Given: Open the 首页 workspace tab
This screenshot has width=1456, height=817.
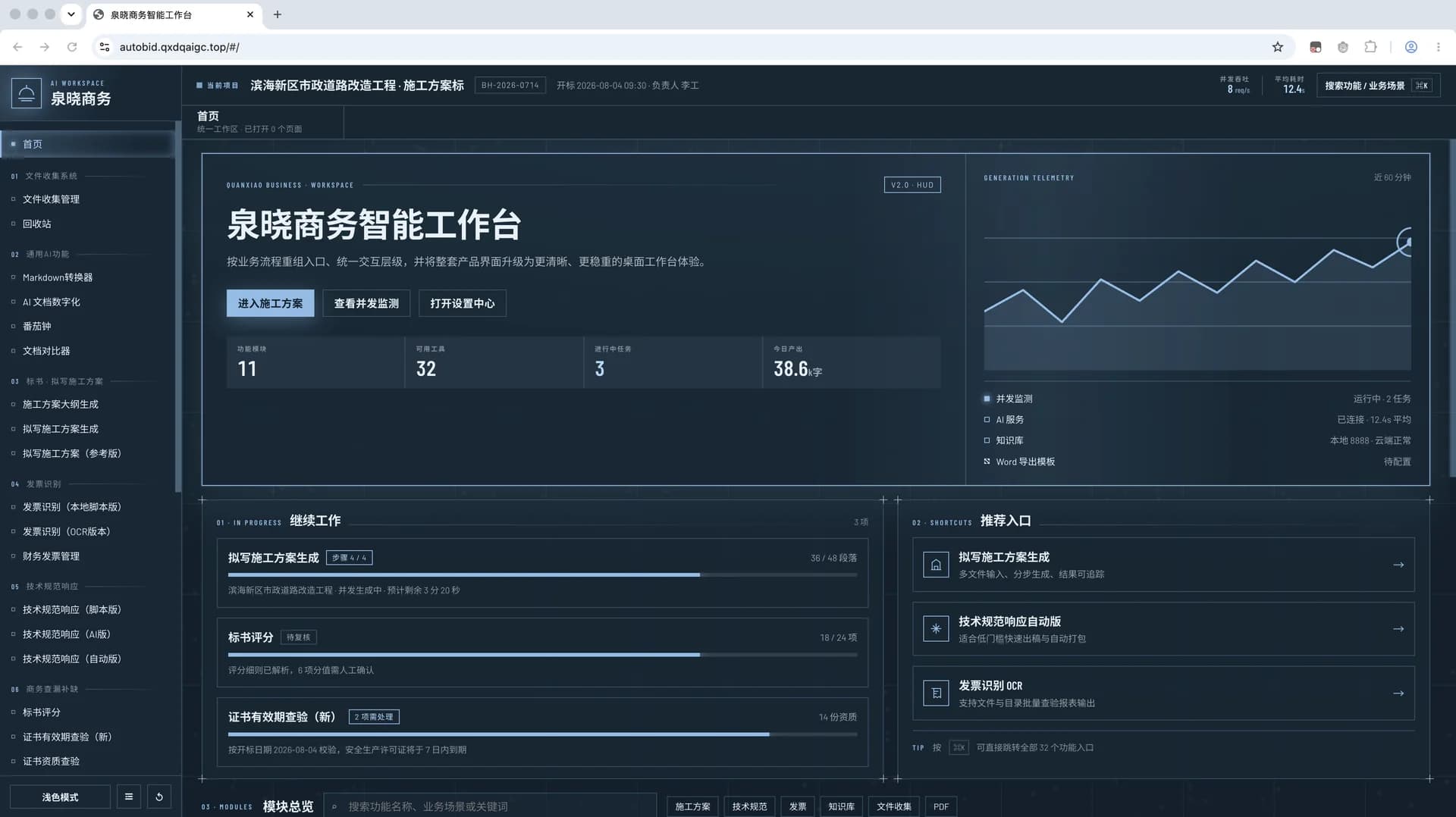Looking at the screenshot, I should click(x=262, y=121).
